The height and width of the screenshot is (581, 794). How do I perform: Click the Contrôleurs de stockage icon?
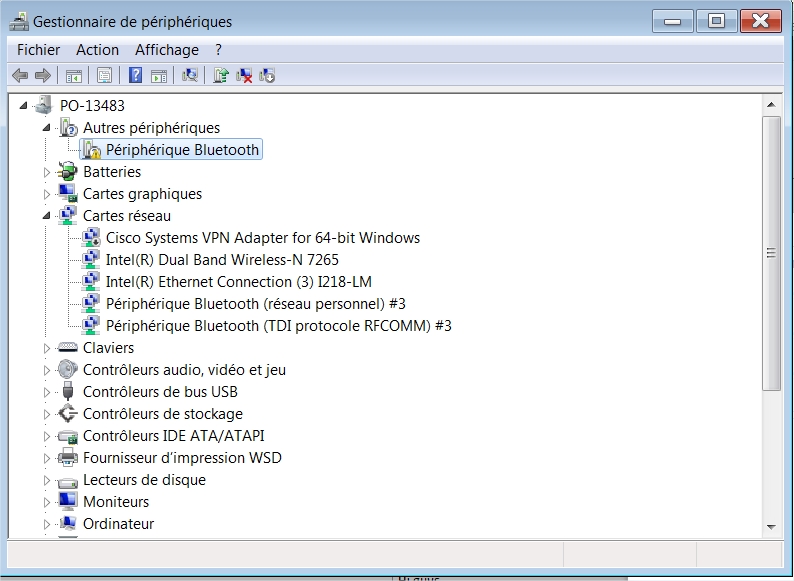tap(67, 414)
